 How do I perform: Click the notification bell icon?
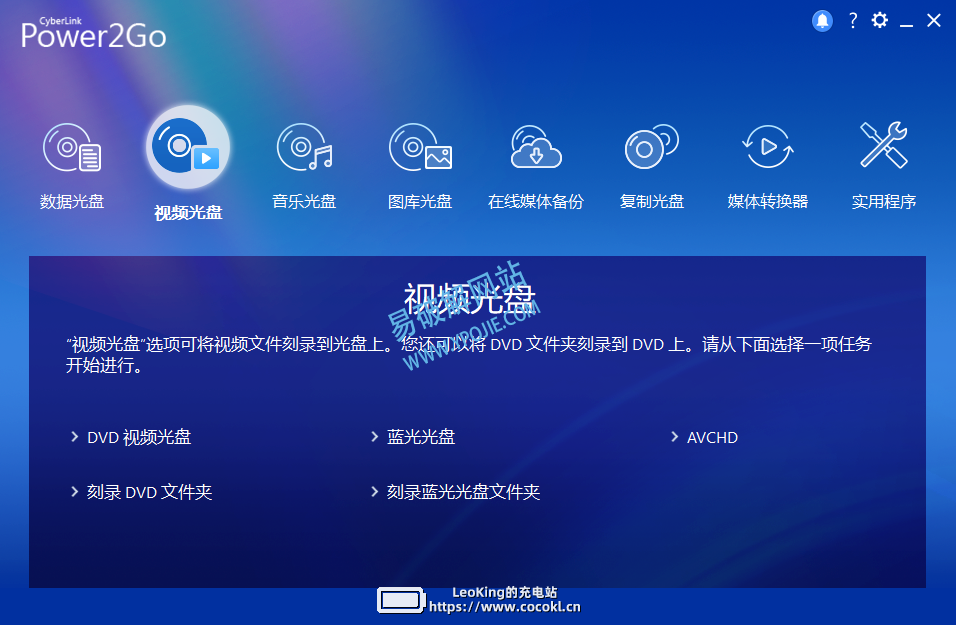tap(822, 21)
